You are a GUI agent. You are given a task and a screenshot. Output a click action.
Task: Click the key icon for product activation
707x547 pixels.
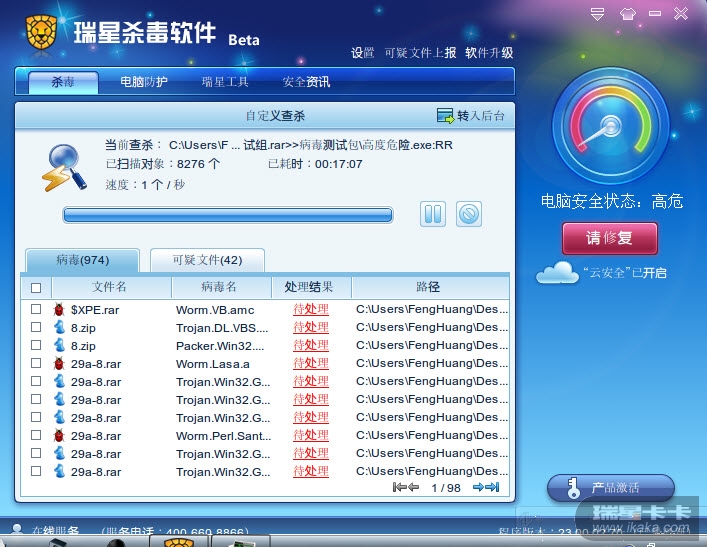(573, 488)
